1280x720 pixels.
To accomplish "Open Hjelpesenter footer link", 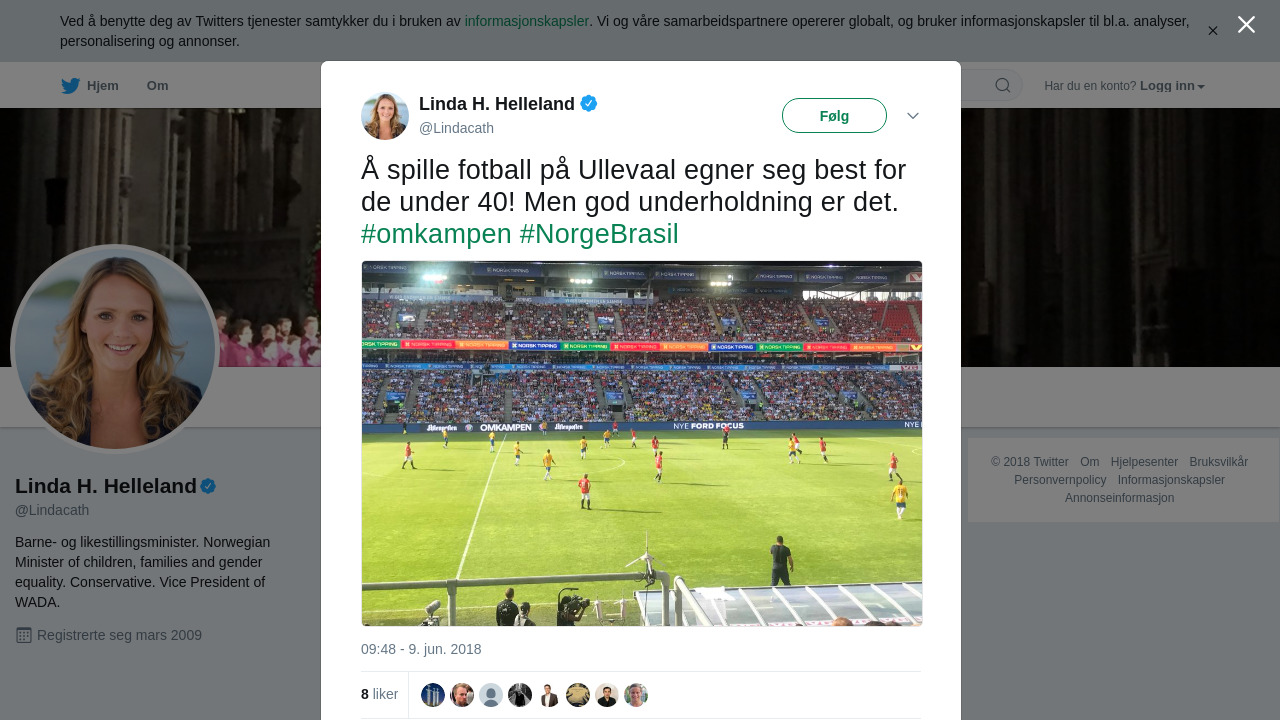I will click(x=1144, y=462).
